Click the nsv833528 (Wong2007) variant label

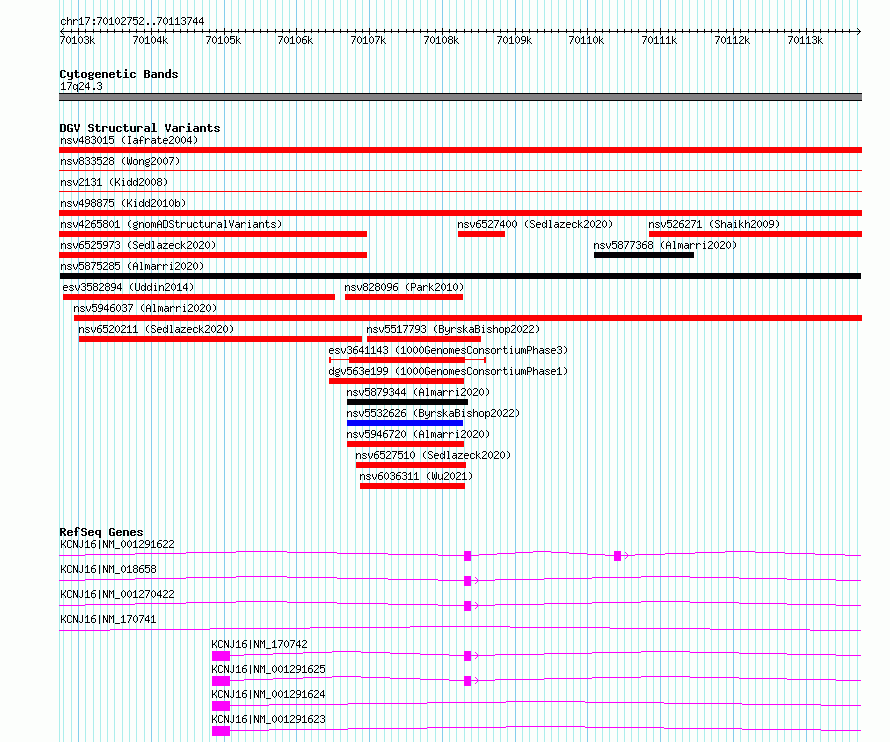pos(120,161)
